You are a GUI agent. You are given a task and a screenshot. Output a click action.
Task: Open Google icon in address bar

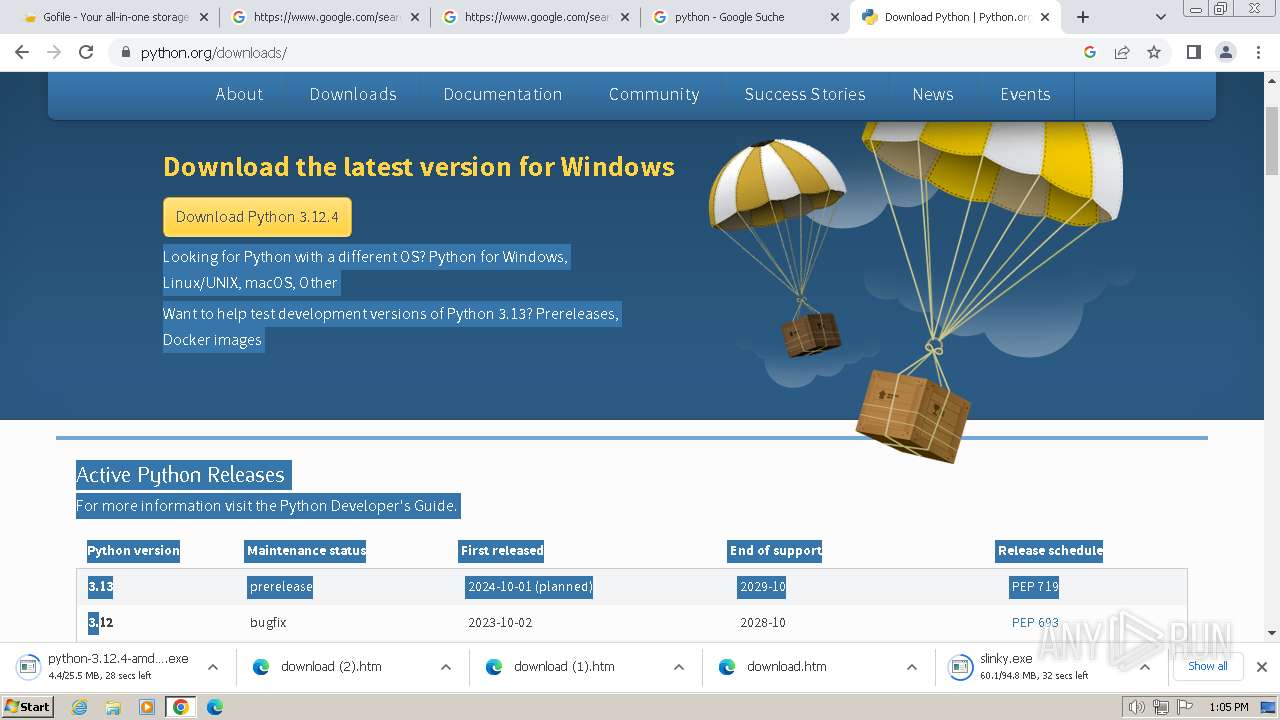pos(1090,52)
